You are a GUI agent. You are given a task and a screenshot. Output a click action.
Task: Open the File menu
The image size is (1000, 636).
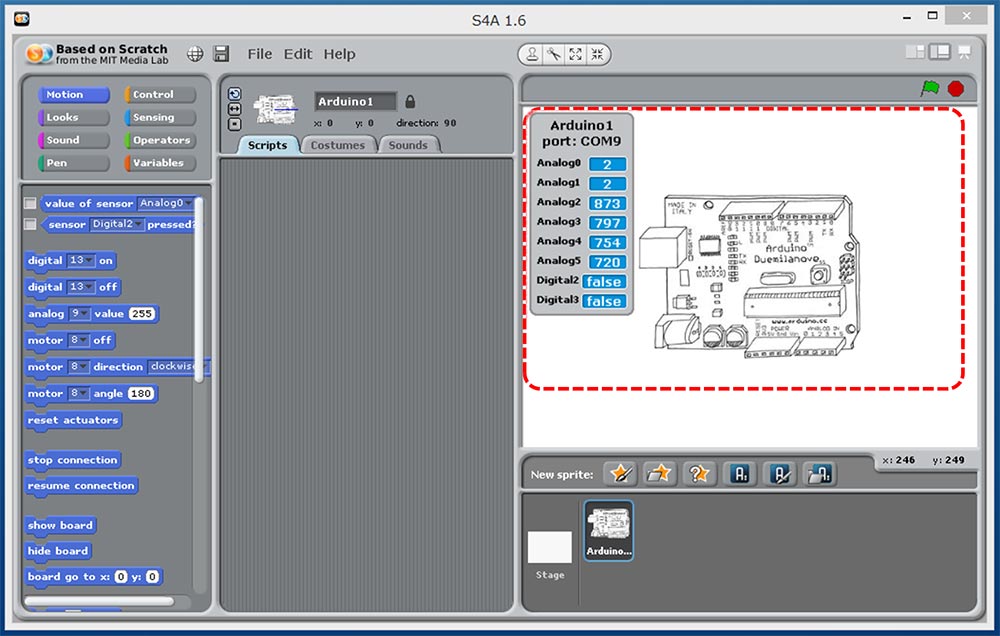(x=260, y=54)
